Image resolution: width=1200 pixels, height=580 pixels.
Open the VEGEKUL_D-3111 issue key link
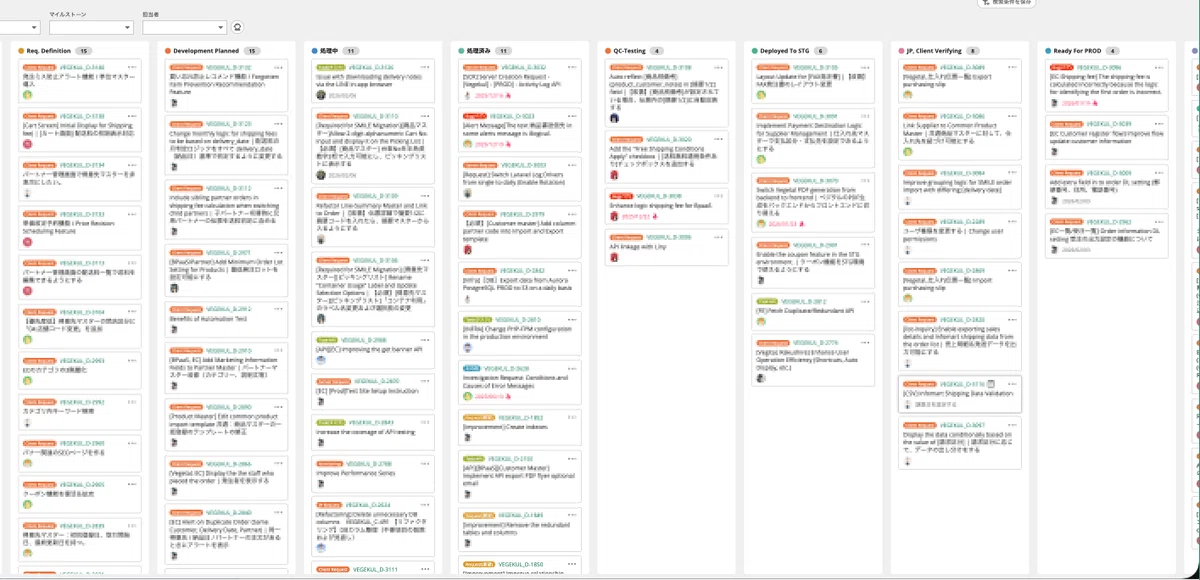click(375, 569)
